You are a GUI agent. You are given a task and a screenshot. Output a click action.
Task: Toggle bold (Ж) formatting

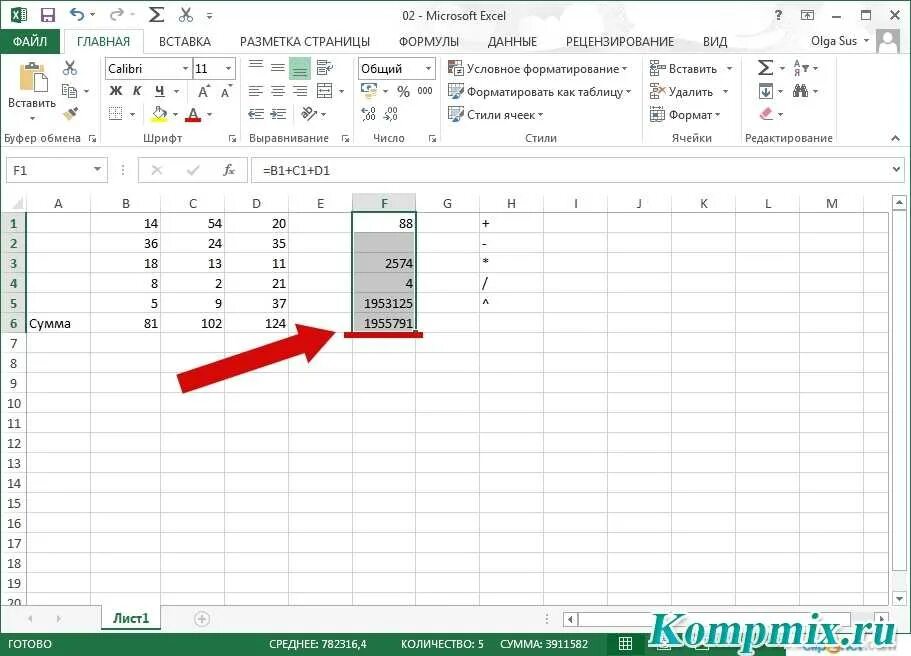click(x=116, y=91)
